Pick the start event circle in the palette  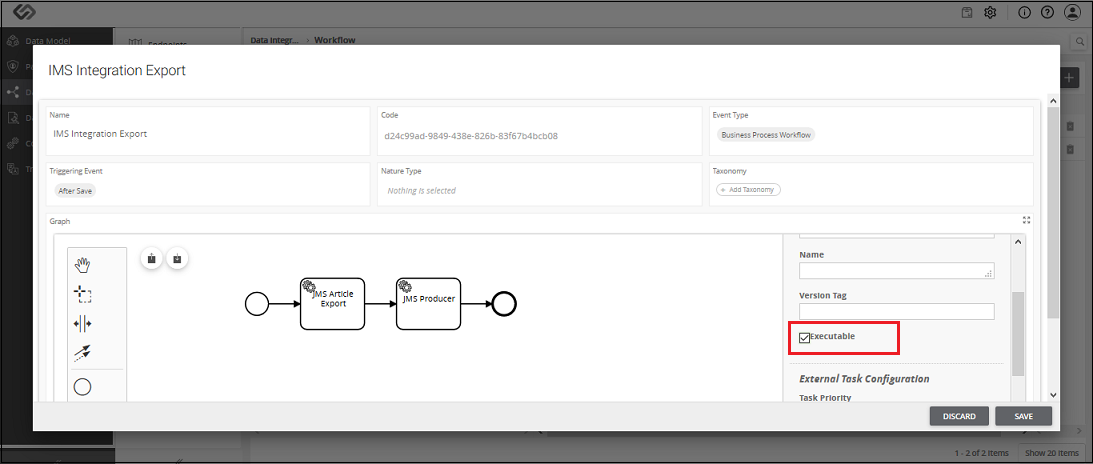(x=83, y=387)
